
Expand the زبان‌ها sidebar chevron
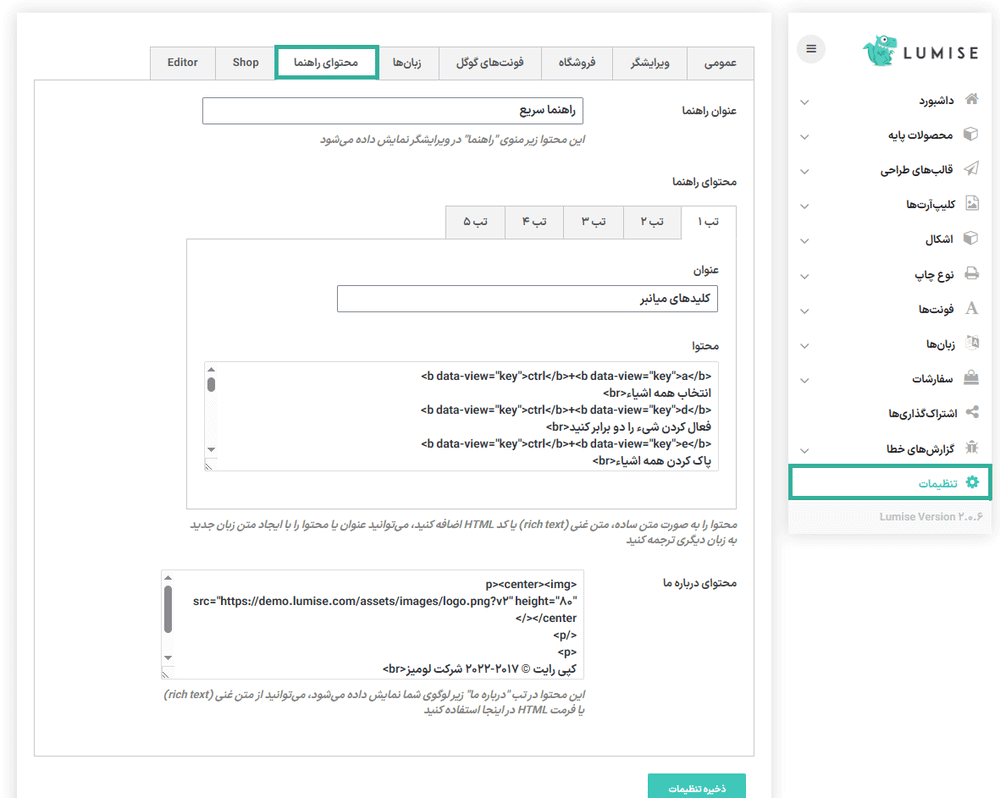click(805, 346)
